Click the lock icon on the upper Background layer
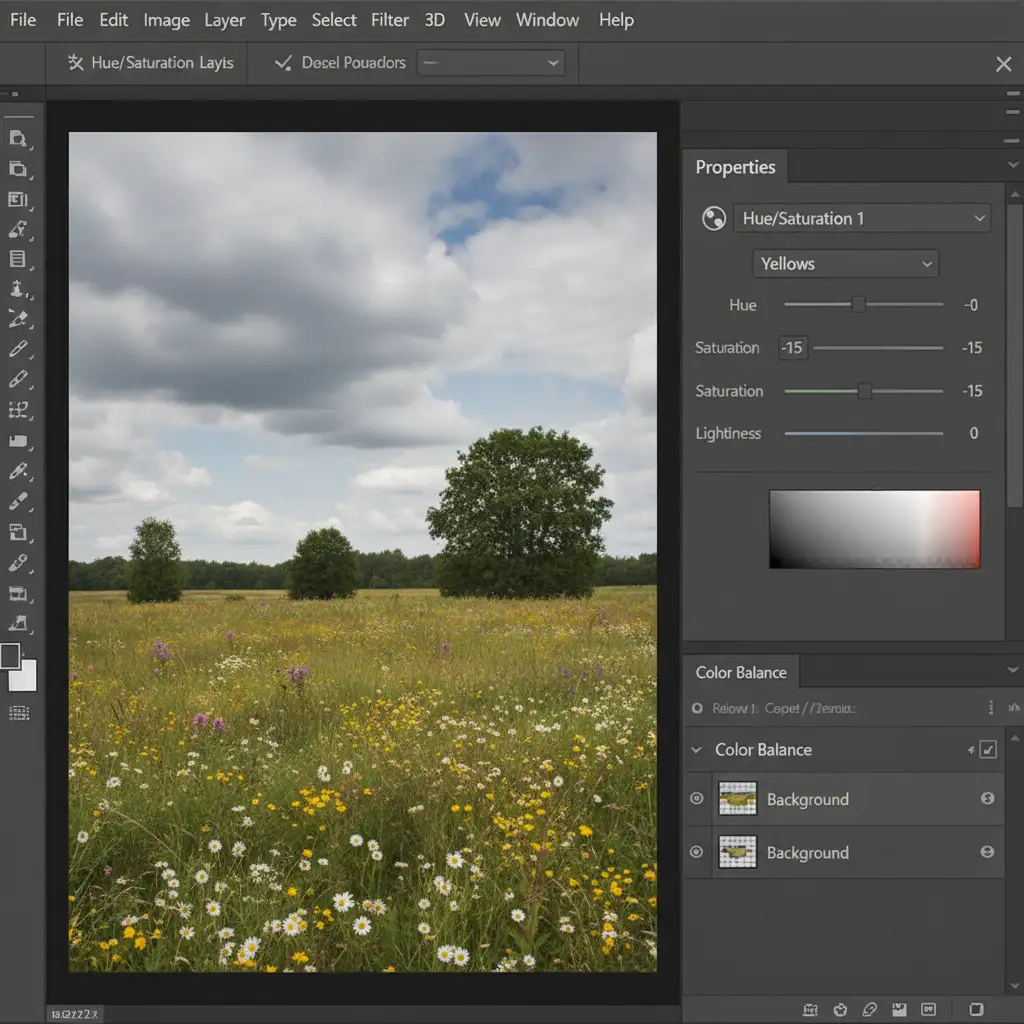This screenshot has height=1024, width=1024. (987, 799)
